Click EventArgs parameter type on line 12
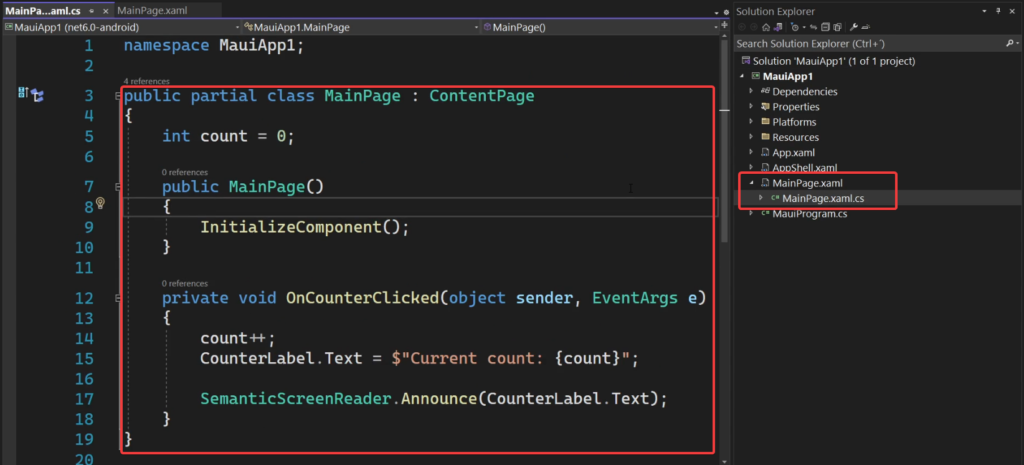Screen dimensions: 1024x465 coord(635,298)
